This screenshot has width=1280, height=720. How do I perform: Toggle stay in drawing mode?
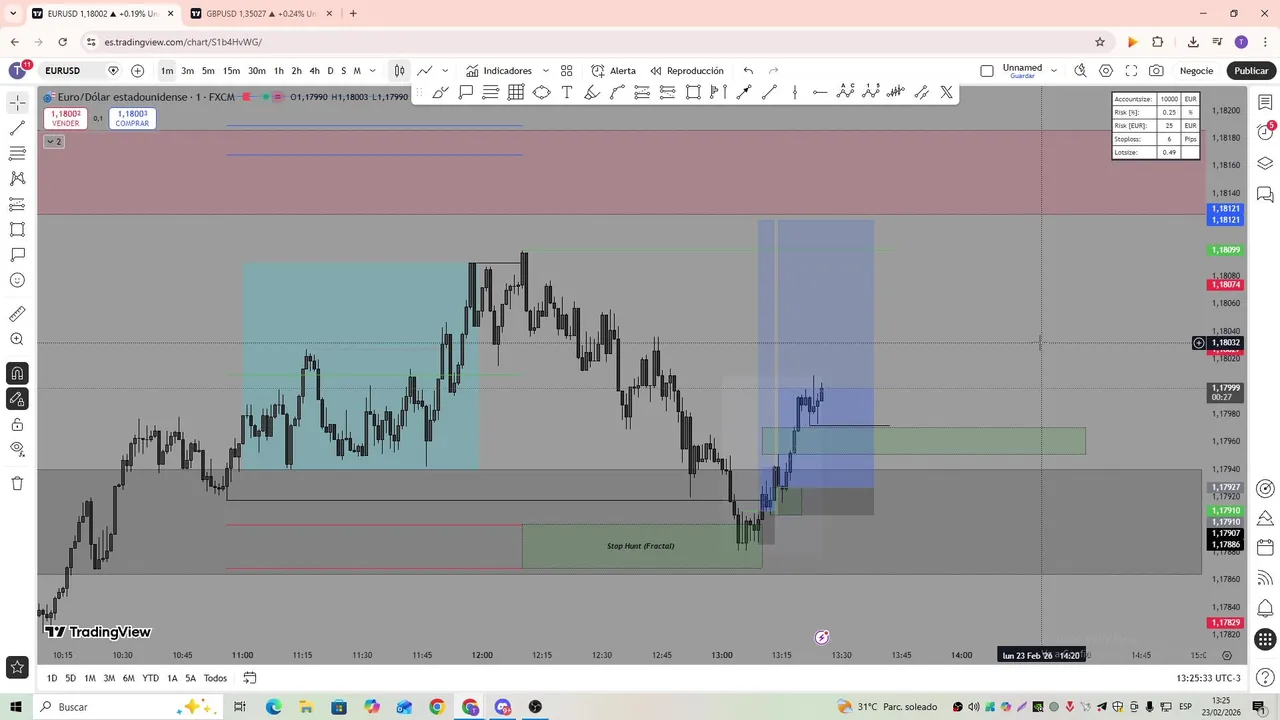17,399
